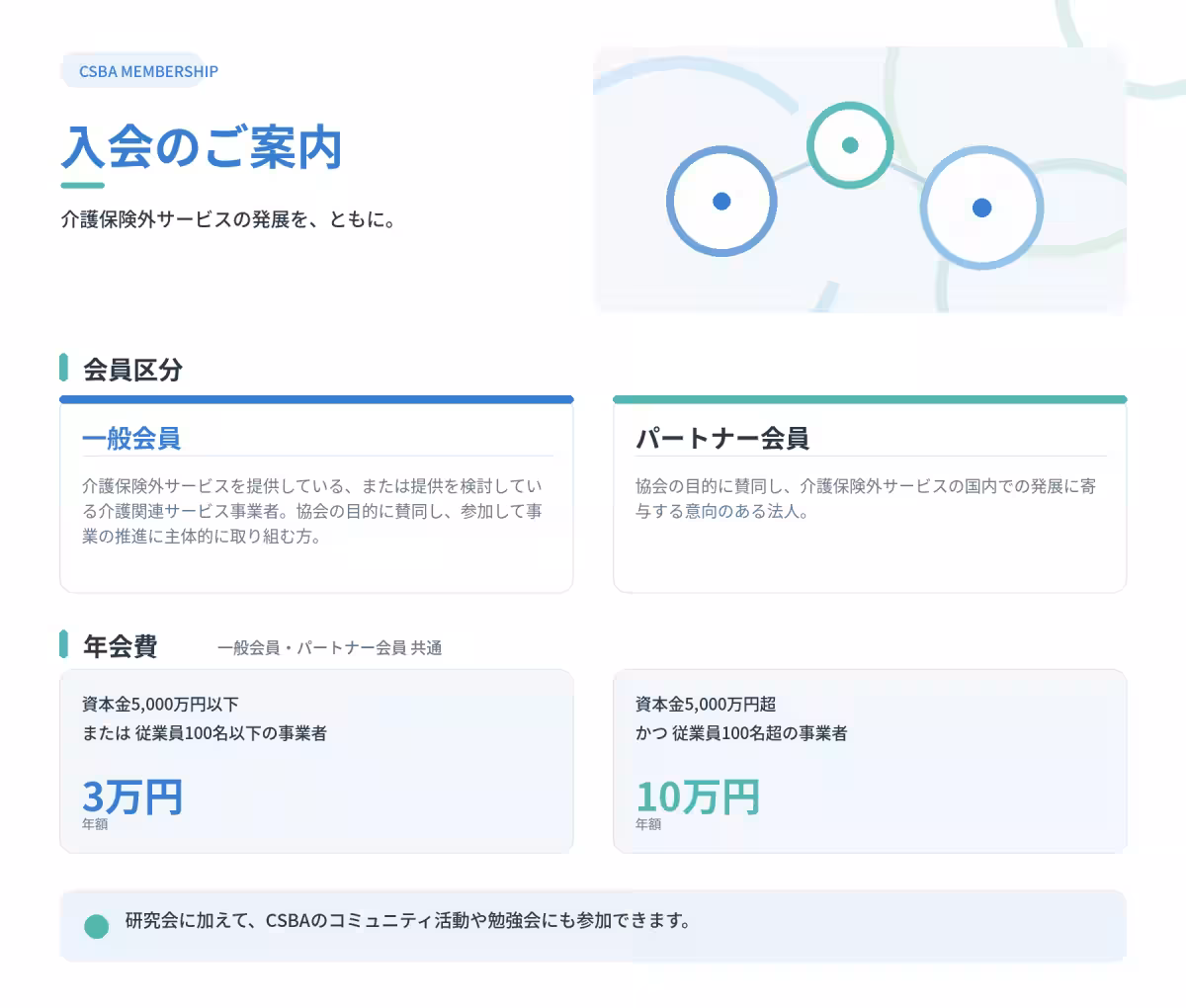The image size is (1186, 1008).
Task: Click the right light-blue ring node in the illustration
Action: click(981, 208)
